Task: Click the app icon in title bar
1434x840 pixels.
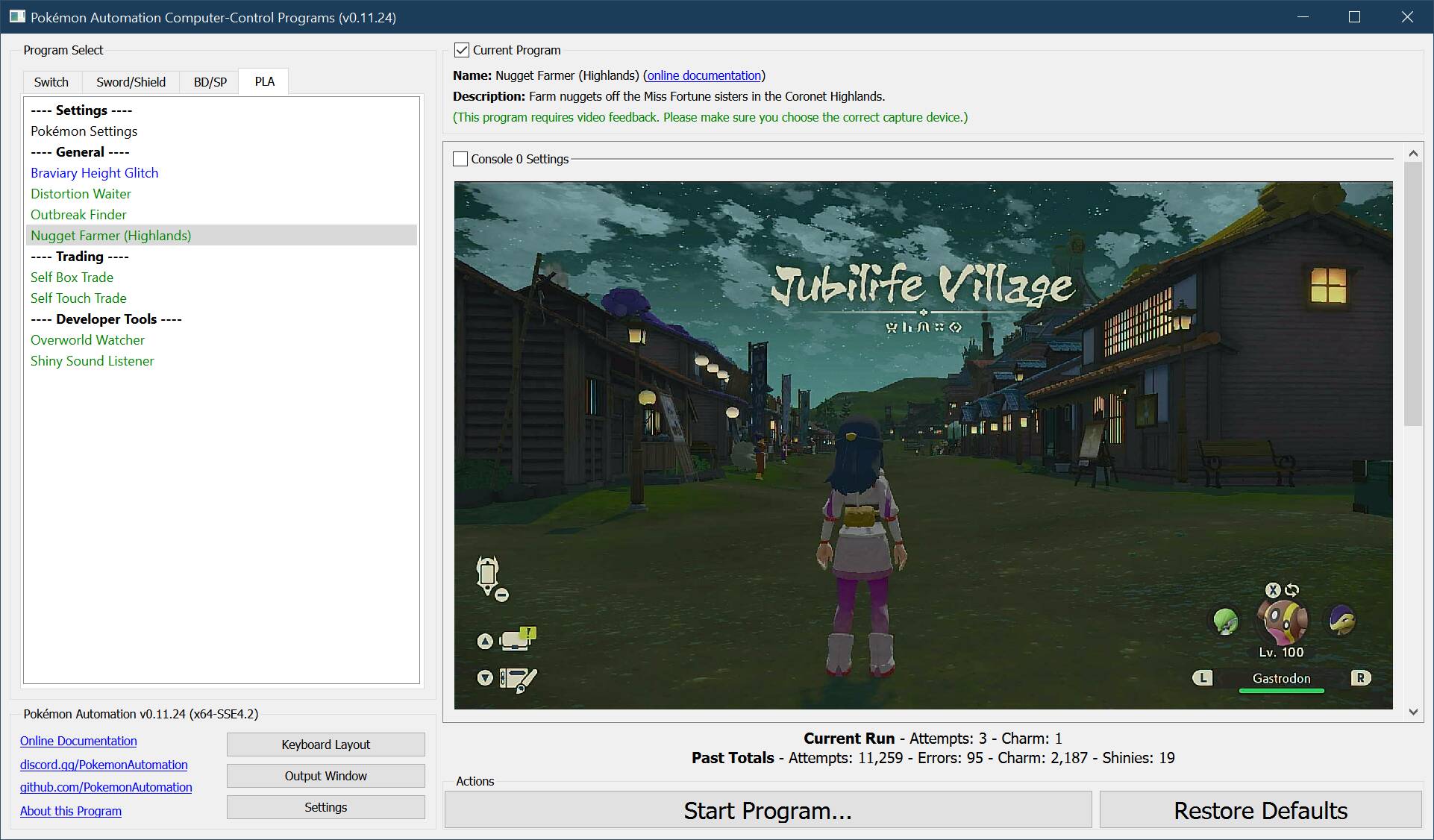Action: point(16,16)
